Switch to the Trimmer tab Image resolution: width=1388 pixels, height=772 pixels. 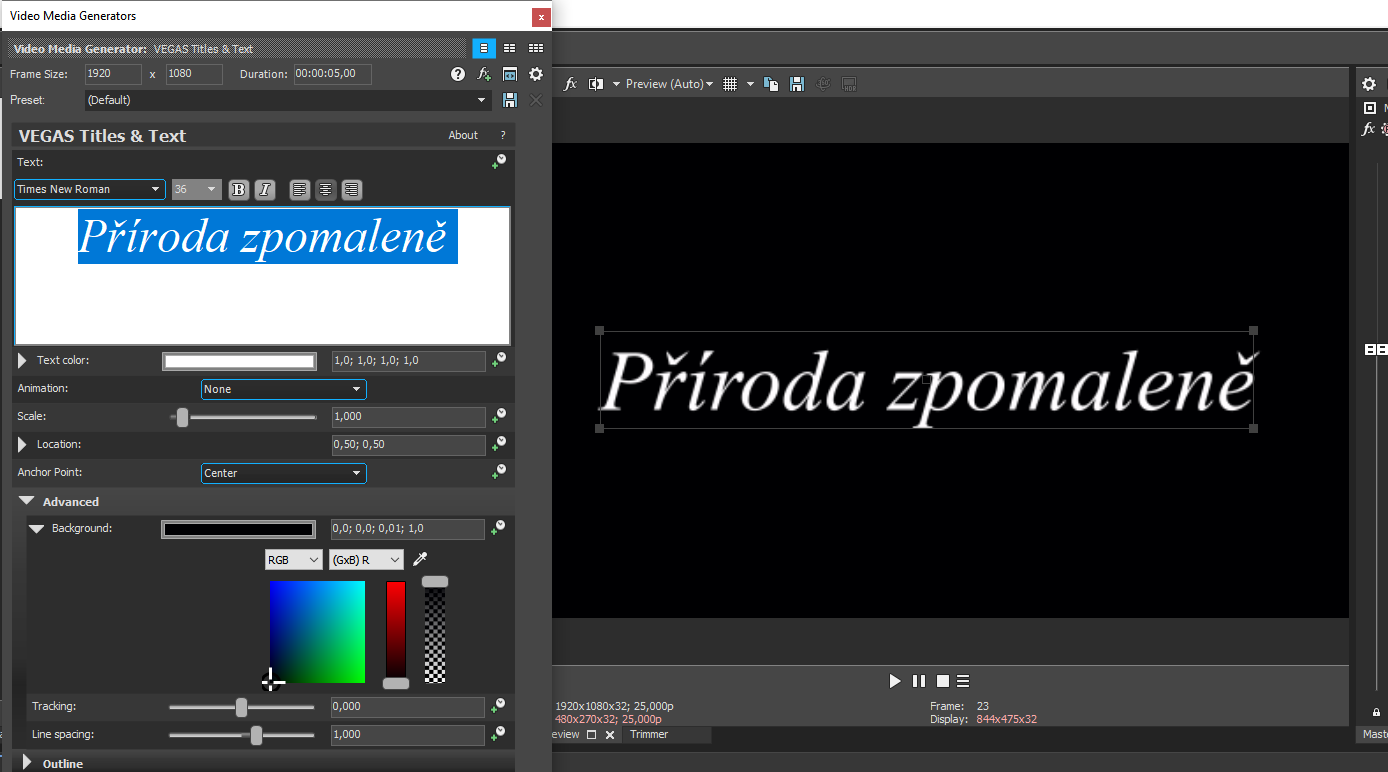click(649, 734)
